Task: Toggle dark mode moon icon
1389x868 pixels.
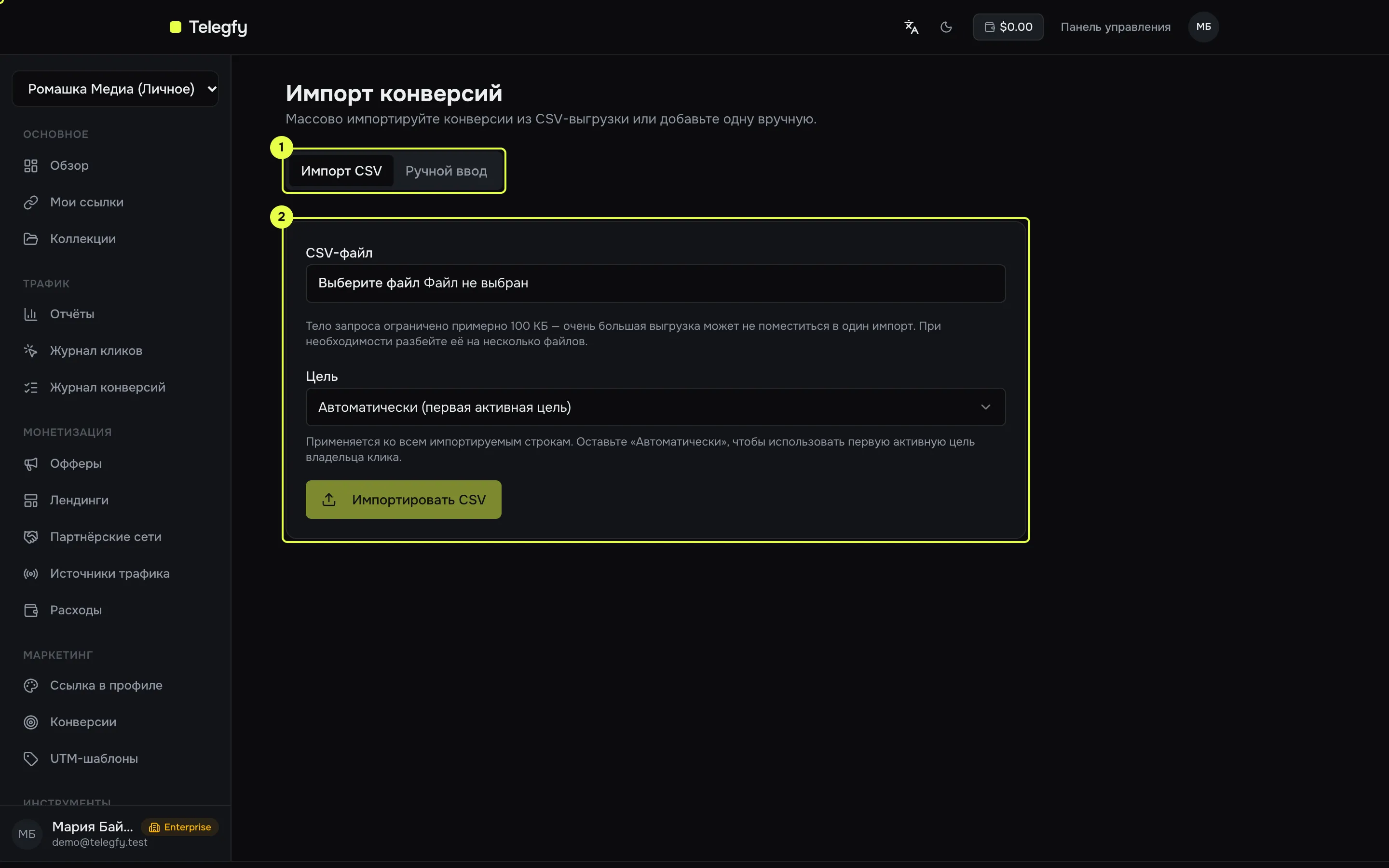Action: click(946, 27)
